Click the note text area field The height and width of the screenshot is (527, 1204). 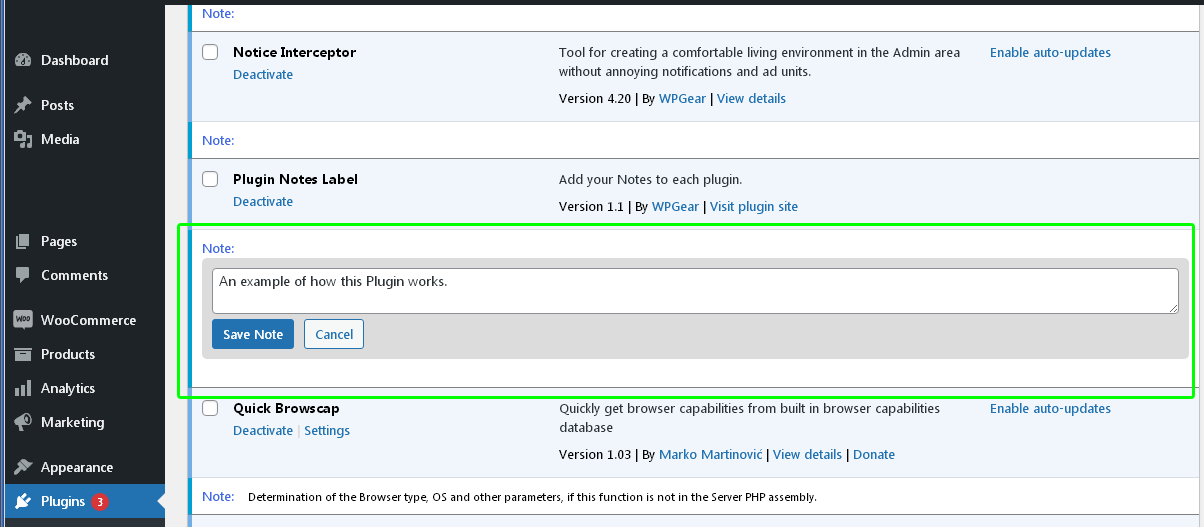coord(696,291)
